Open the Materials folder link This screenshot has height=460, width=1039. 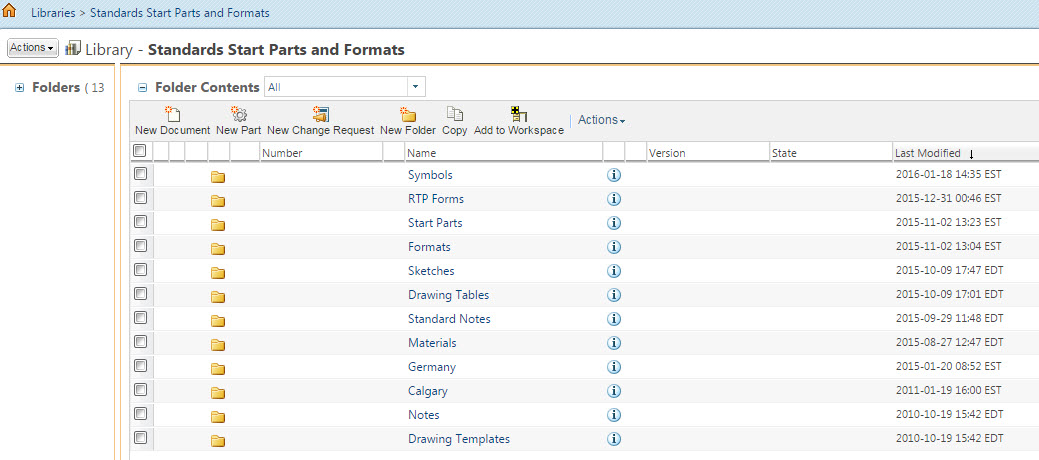coord(432,343)
